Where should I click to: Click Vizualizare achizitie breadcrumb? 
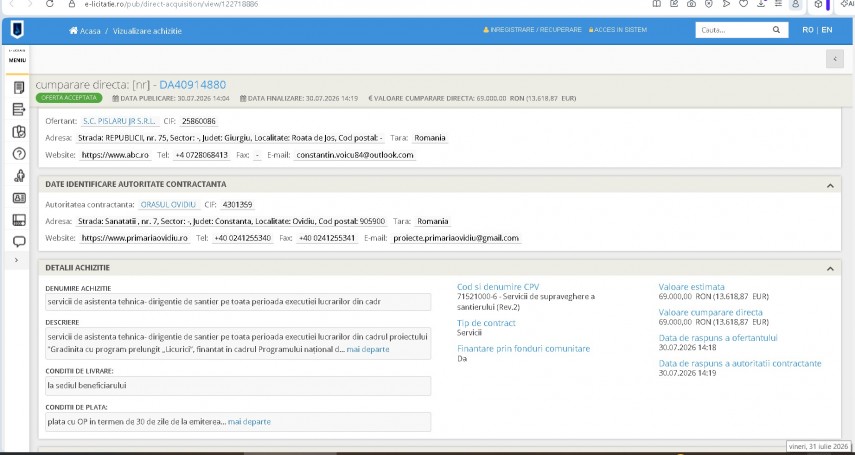(147, 31)
